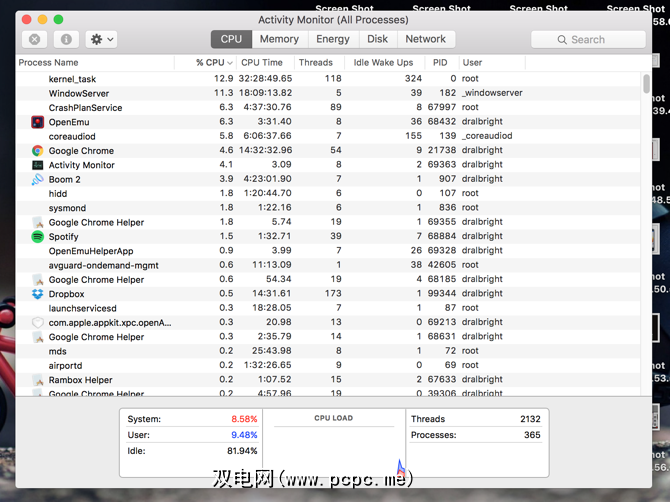This screenshot has height=502, width=670.
Task: Click the Boom 2 process icon
Action: 38,180
